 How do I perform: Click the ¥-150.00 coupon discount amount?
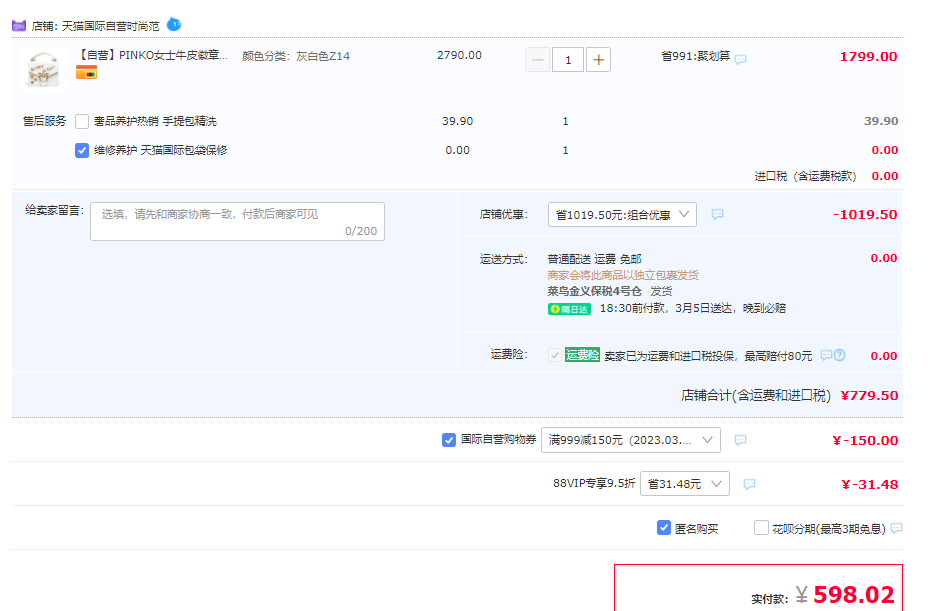coord(865,441)
